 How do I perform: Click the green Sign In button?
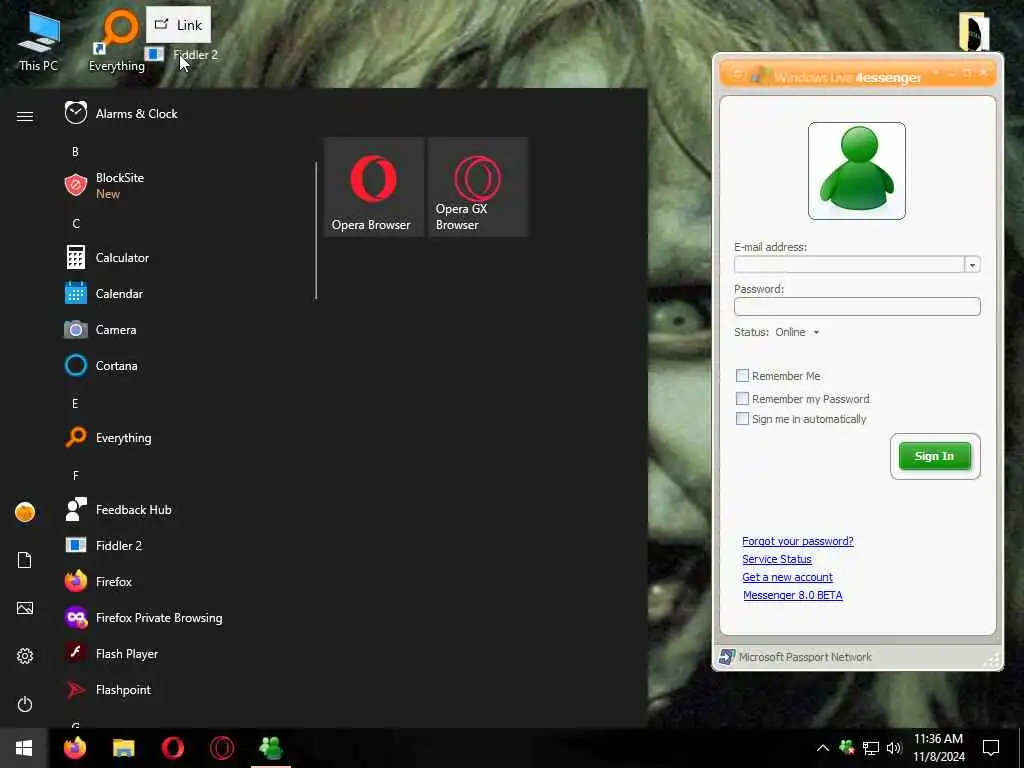[x=935, y=456]
